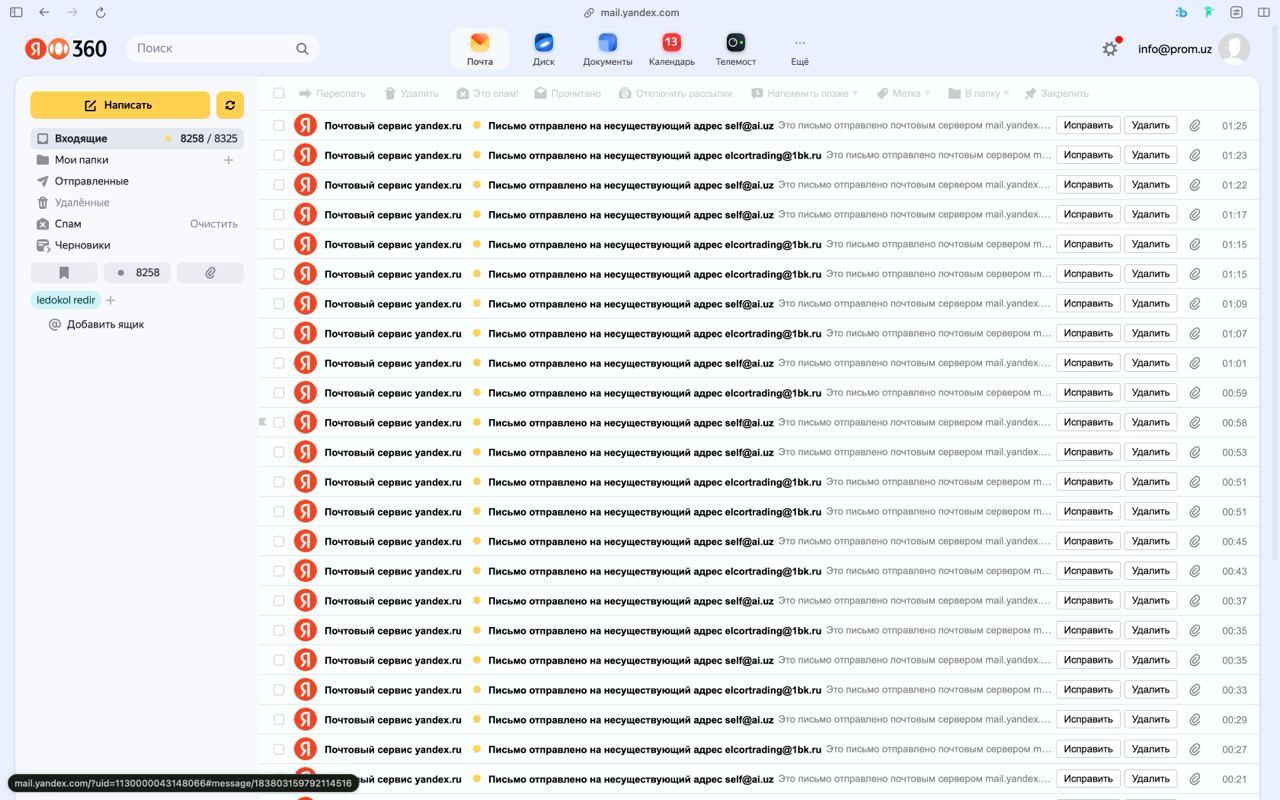Screen dimensions: 1280x800
Task: Open the Черновики drafts folder
Action: click(x=82, y=245)
